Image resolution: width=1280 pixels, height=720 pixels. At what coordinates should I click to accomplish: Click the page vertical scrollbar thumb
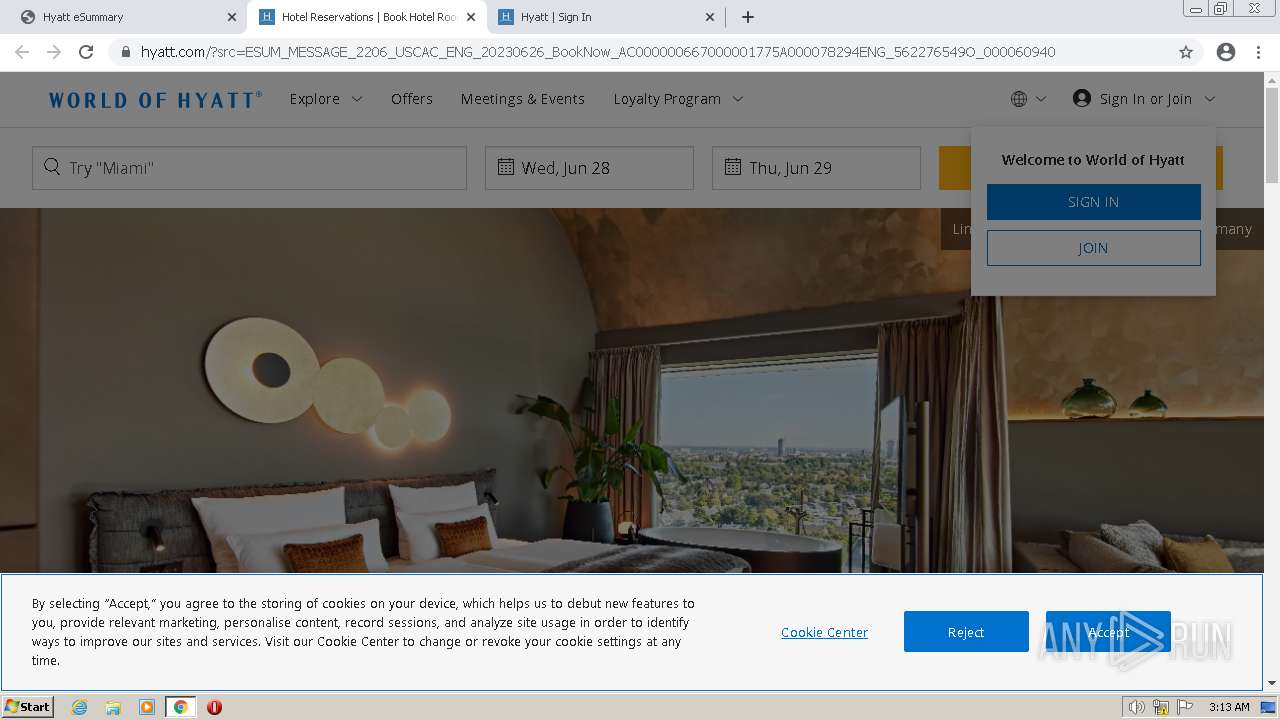(1272, 138)
